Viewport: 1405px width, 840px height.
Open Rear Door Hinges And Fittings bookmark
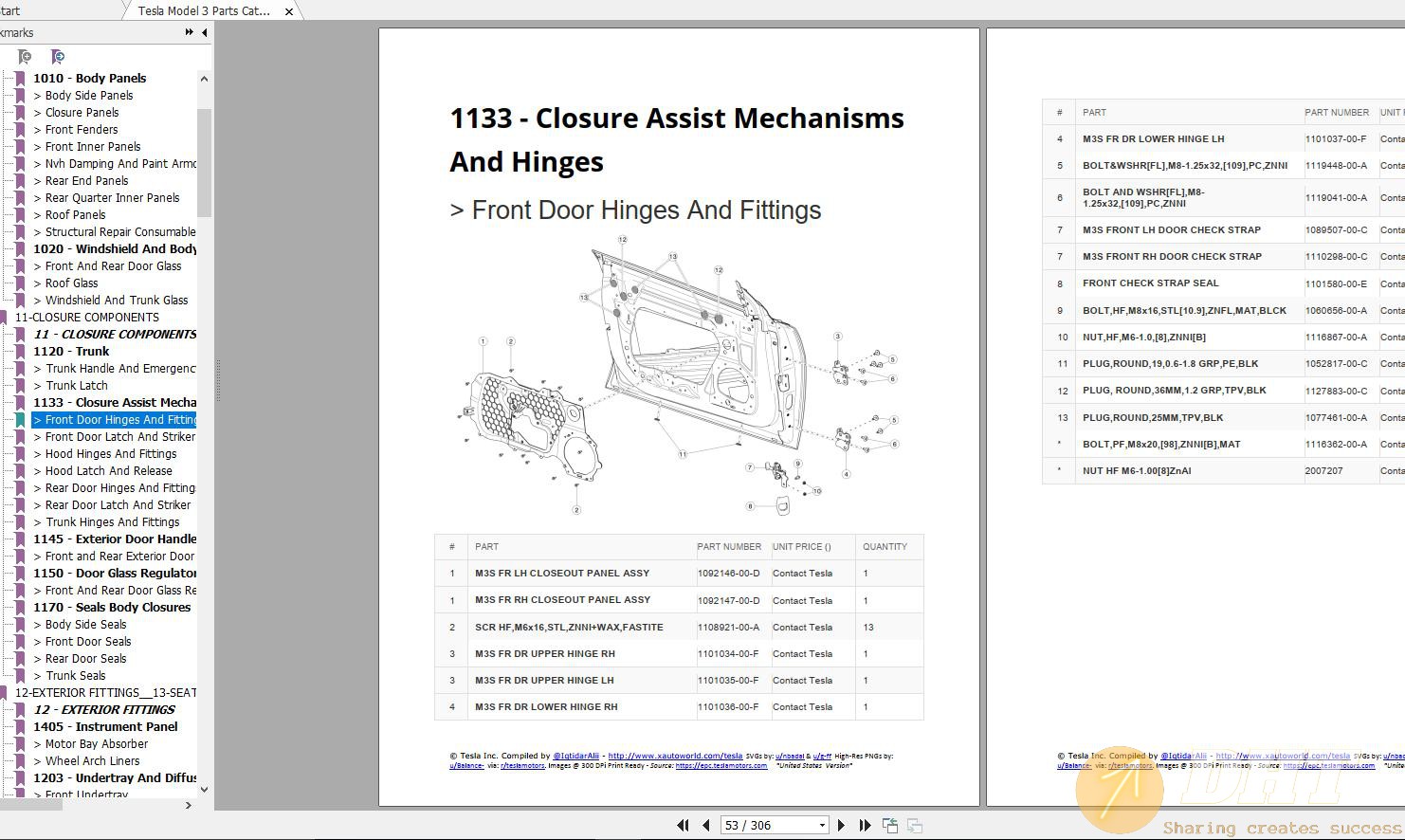click(115, 488)
